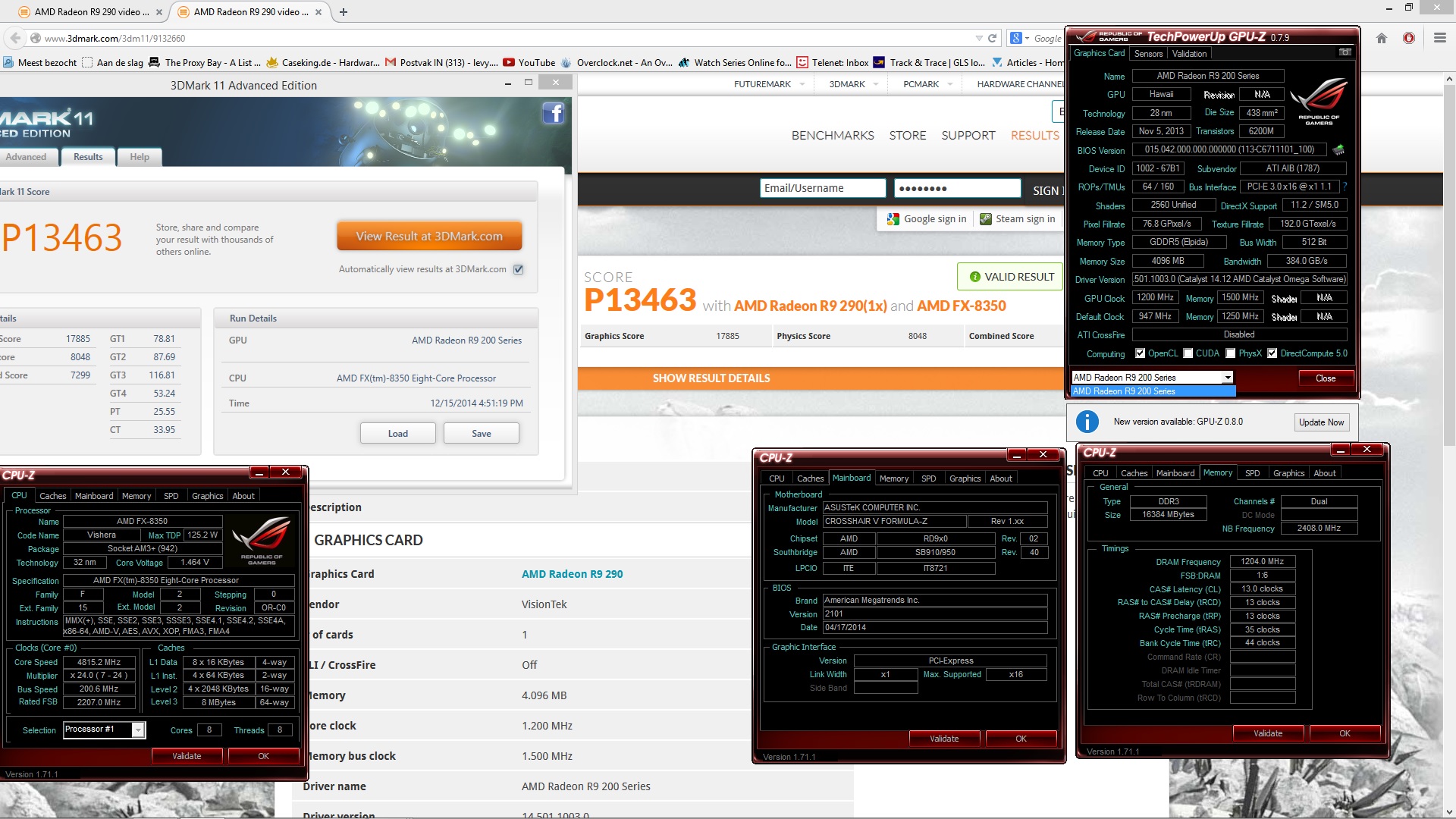Click BENCHMARKS in 3DMark site navigation

pos(833,135)
